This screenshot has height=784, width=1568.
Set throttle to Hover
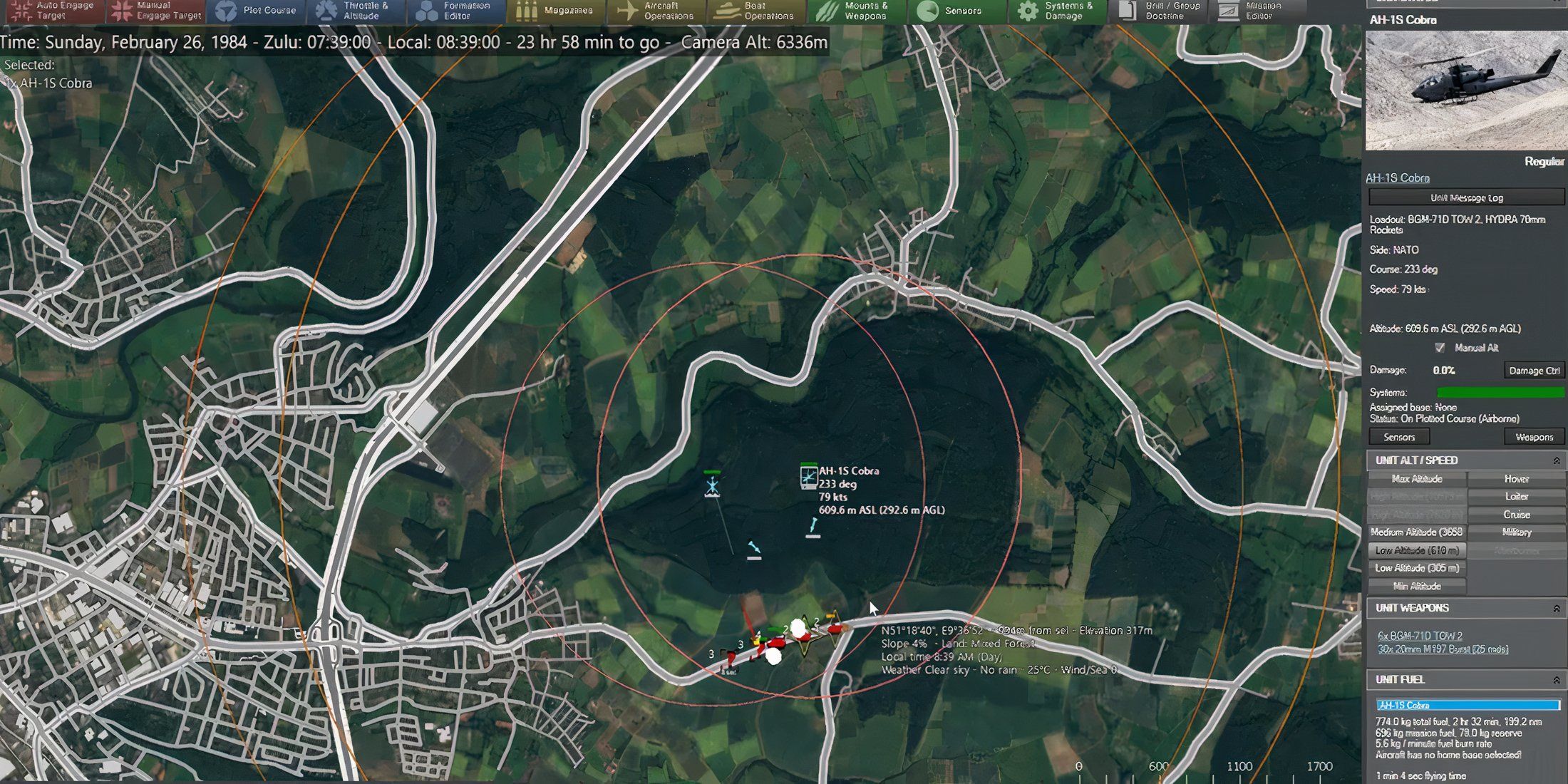[1516, 479]
